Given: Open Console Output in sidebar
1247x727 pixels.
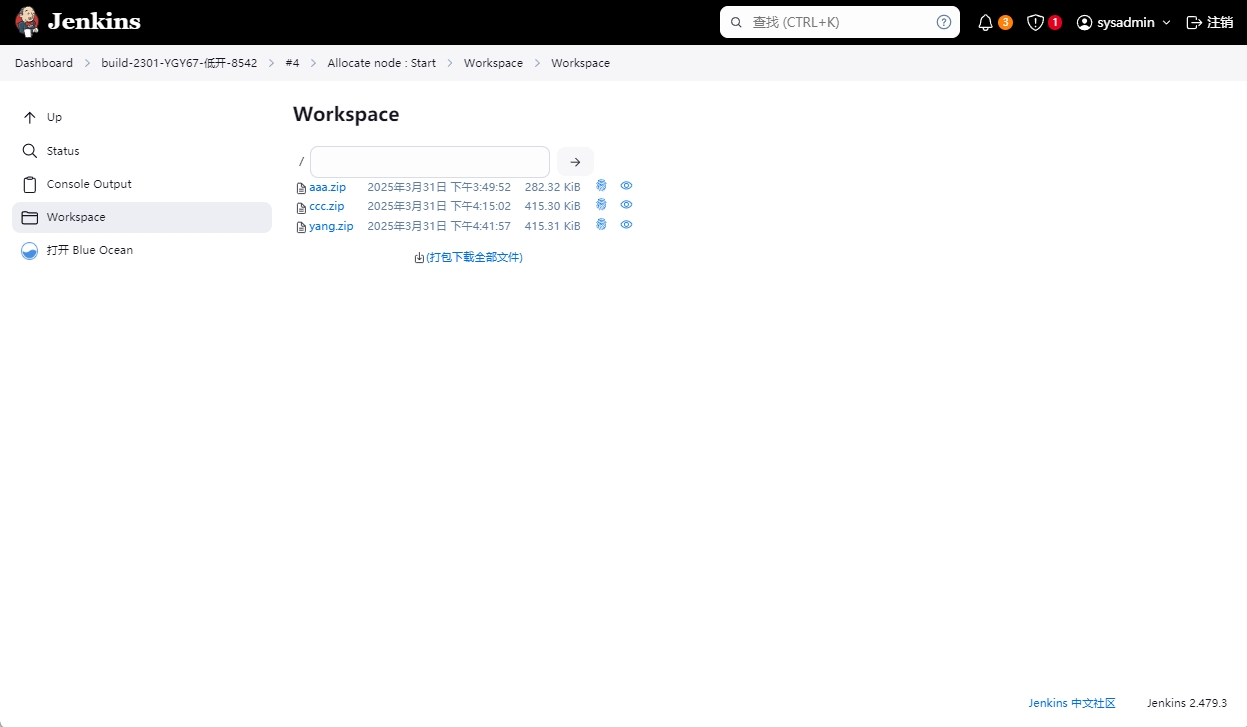Looking at the screenshot, I should coord(142,184).
